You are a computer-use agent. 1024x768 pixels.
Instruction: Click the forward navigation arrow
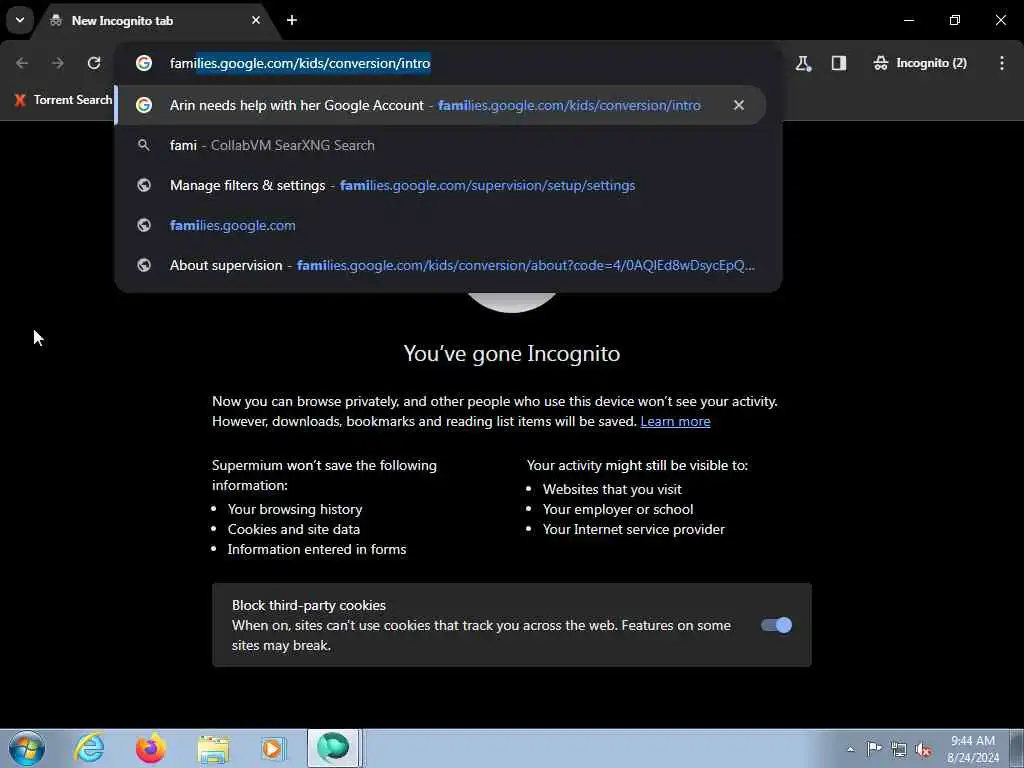57,63
